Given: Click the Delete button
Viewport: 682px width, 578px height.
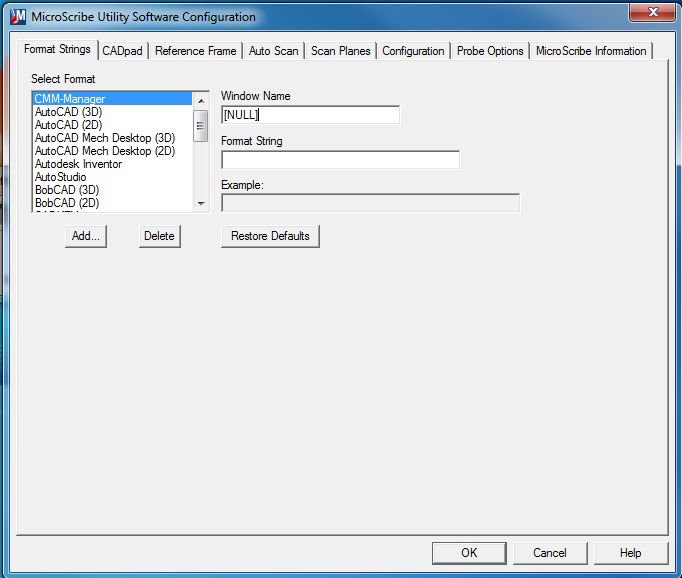Looking at the screenshot, I should pyautogui.click(x=160, y=236).
